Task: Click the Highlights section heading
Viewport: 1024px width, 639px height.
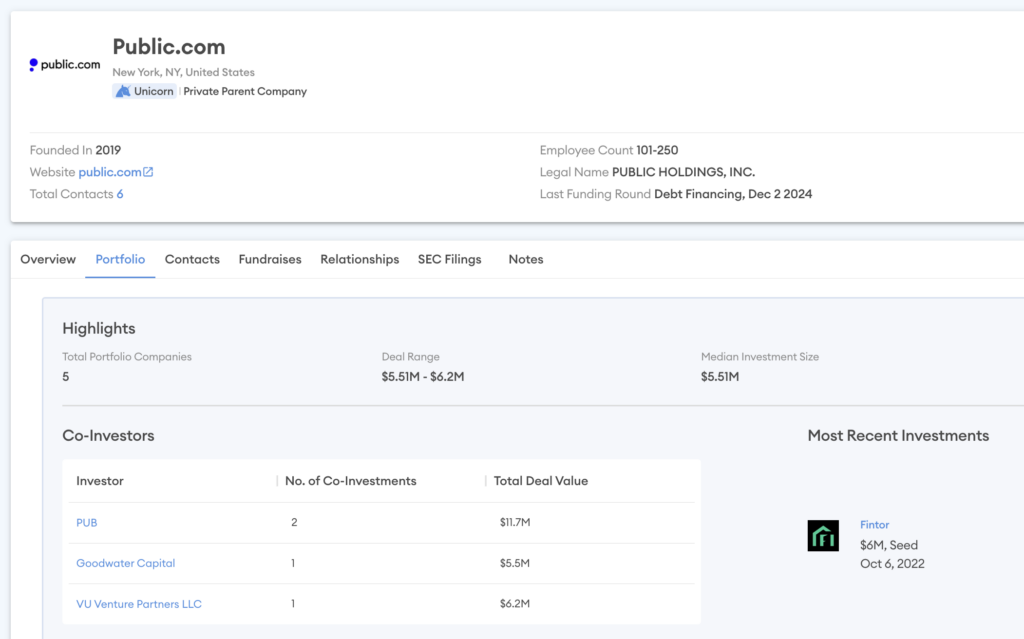Action: coord(99,329)
